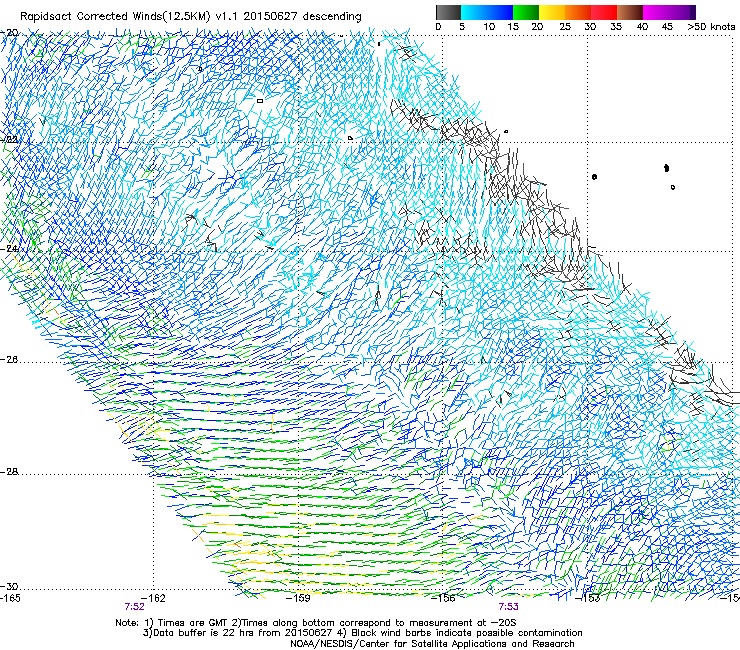The image size is (740, 650).
Task: Select the longitude label '-162'
Action: tap(153, 598)
